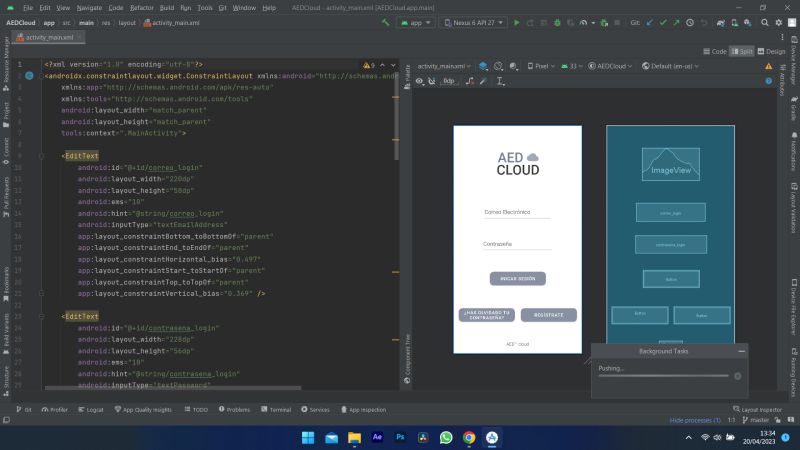The height and width of the screenshot is (450, 800).
Task: Cancel the Pushing background task
Action: pos(737,376)
